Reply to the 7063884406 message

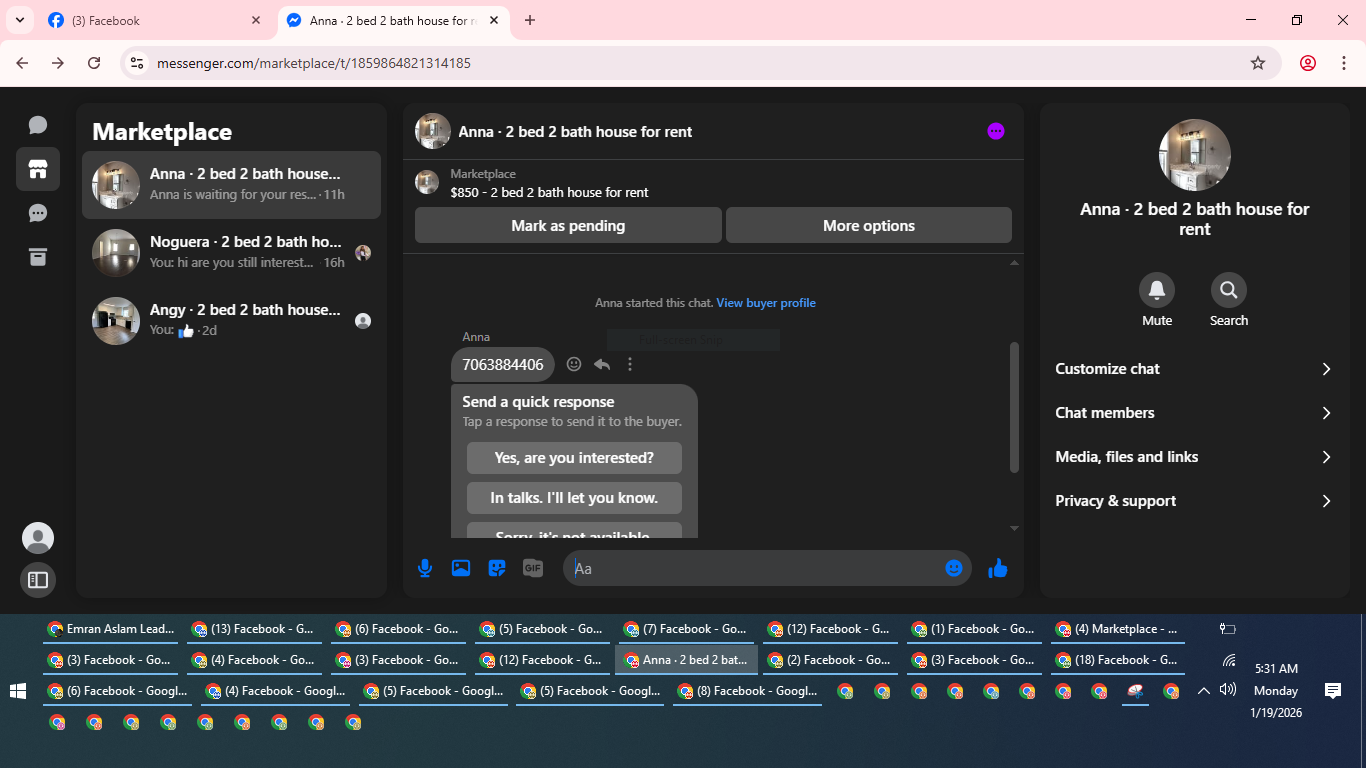click(602, 364)
